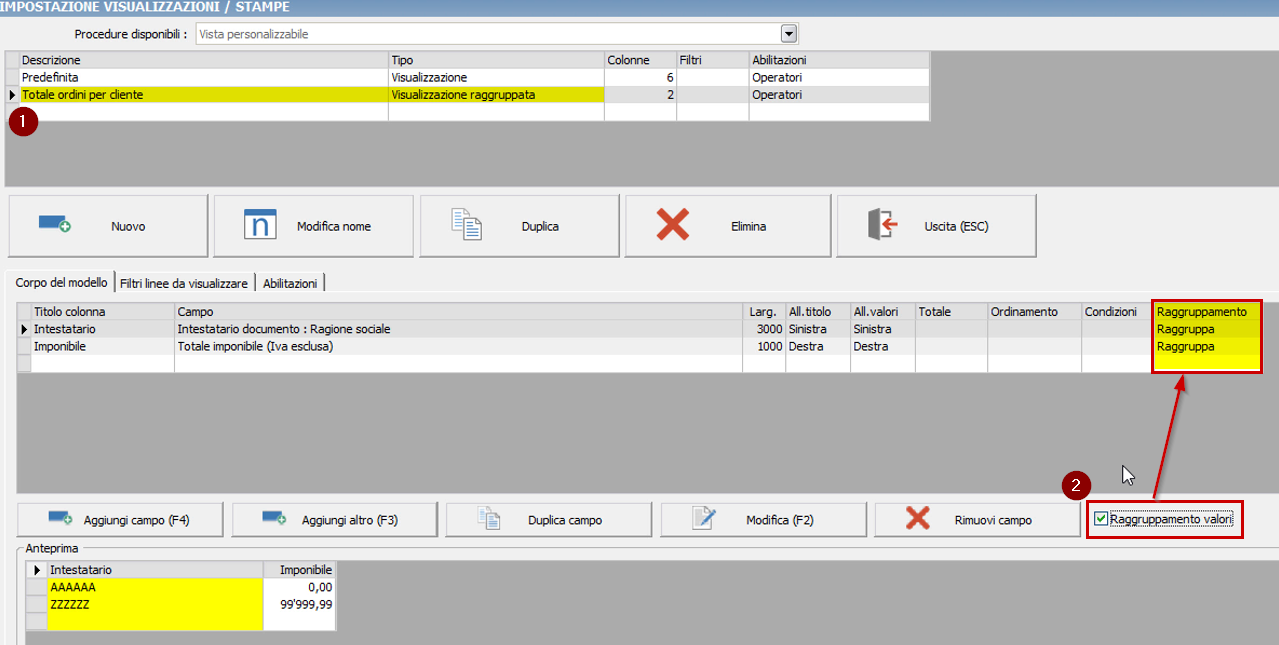
Task: Click the Descrizione column header
Action: [x=204, y=60]
